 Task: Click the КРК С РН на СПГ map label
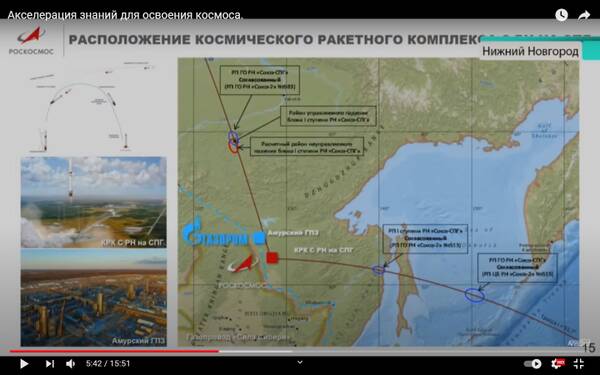tap(324, 250)
